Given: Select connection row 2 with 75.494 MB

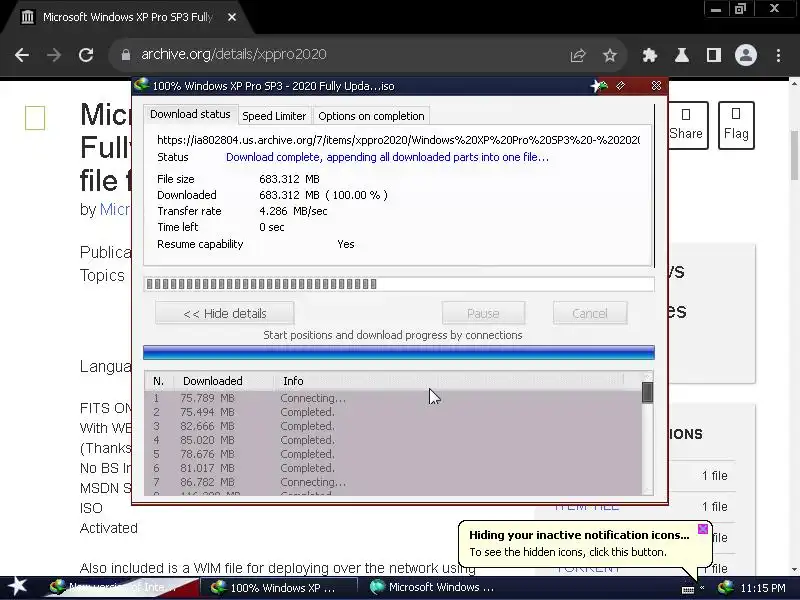Looking at the screenshot, I should tap(393, 412).
